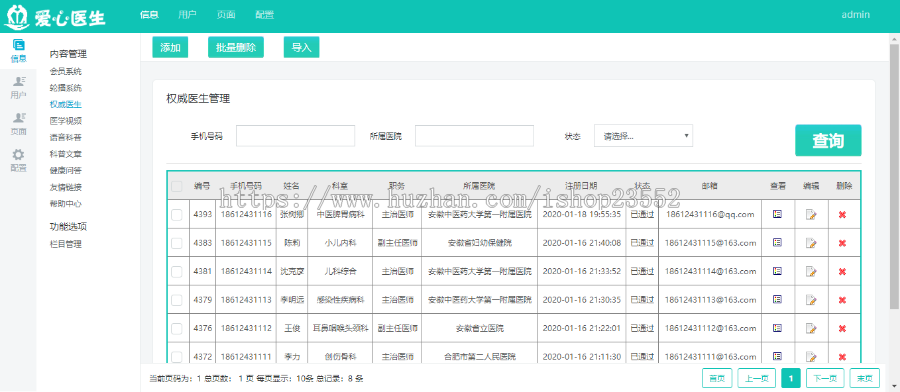Viewport: 900px width, 392px height.
Task: Open 健康问答 in sidebar
Action: click(x=65, y=170)
